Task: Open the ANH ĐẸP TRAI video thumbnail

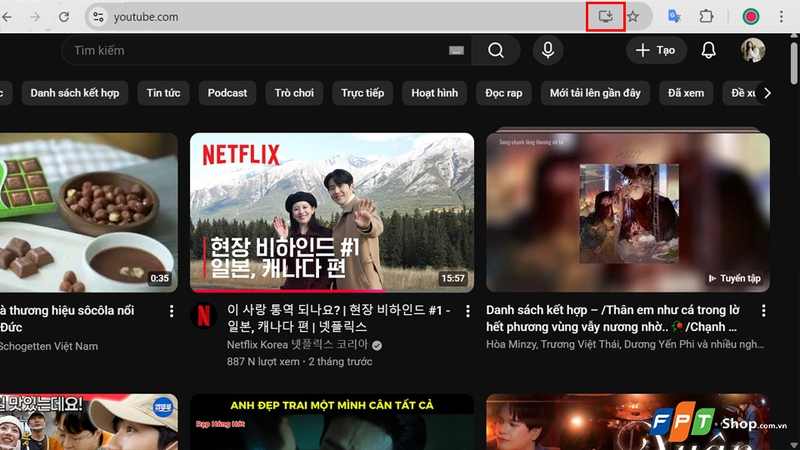Action: 332,422
